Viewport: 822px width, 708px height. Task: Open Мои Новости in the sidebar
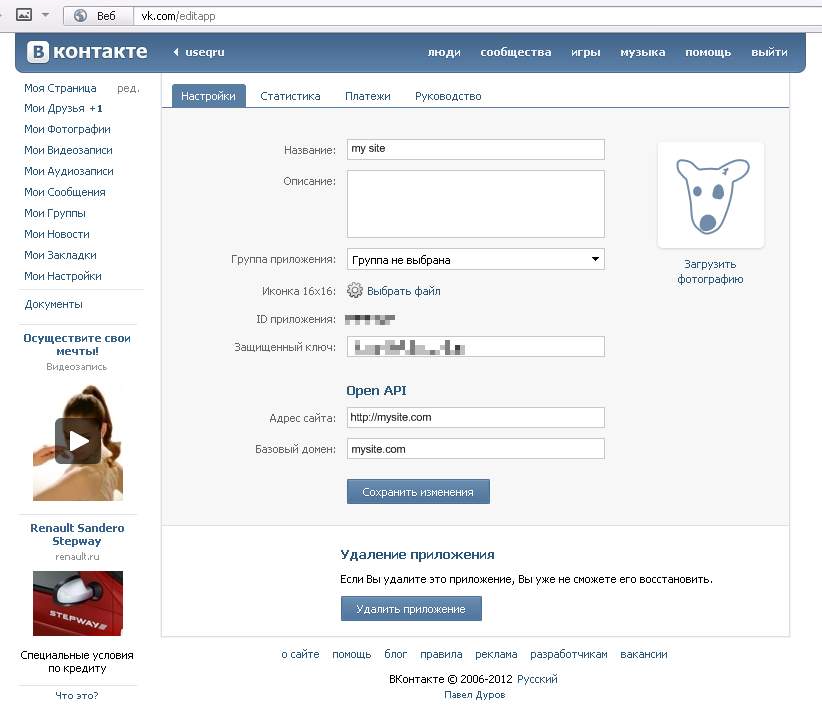[57, 234]
